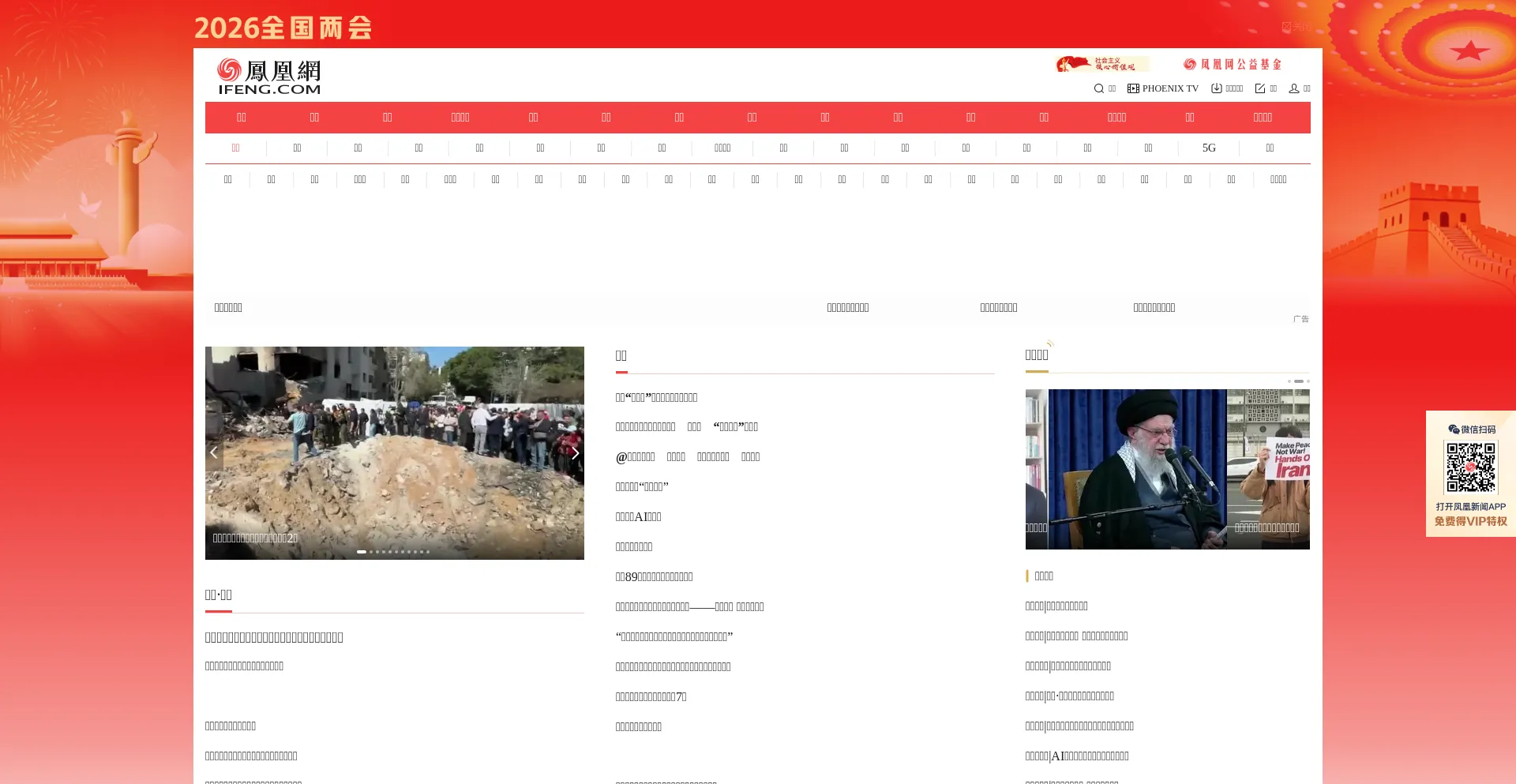Open the 'Hands Off Iran' protest thumbnail
Image resolution: width=1516 pixels, height=784 pixels.
click(x=1268, y=469)
